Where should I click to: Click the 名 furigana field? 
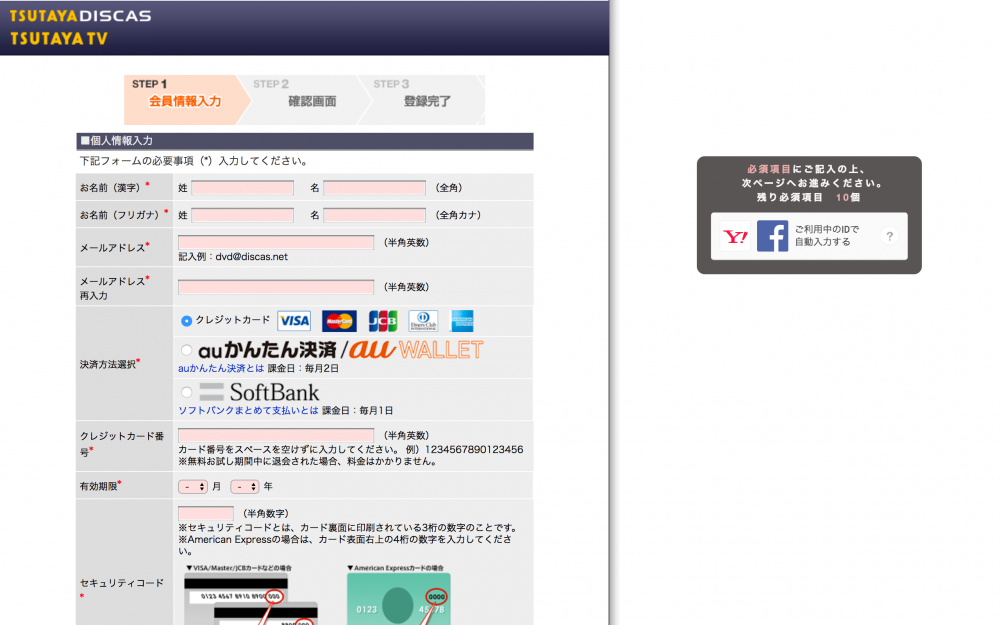(374, 215)
